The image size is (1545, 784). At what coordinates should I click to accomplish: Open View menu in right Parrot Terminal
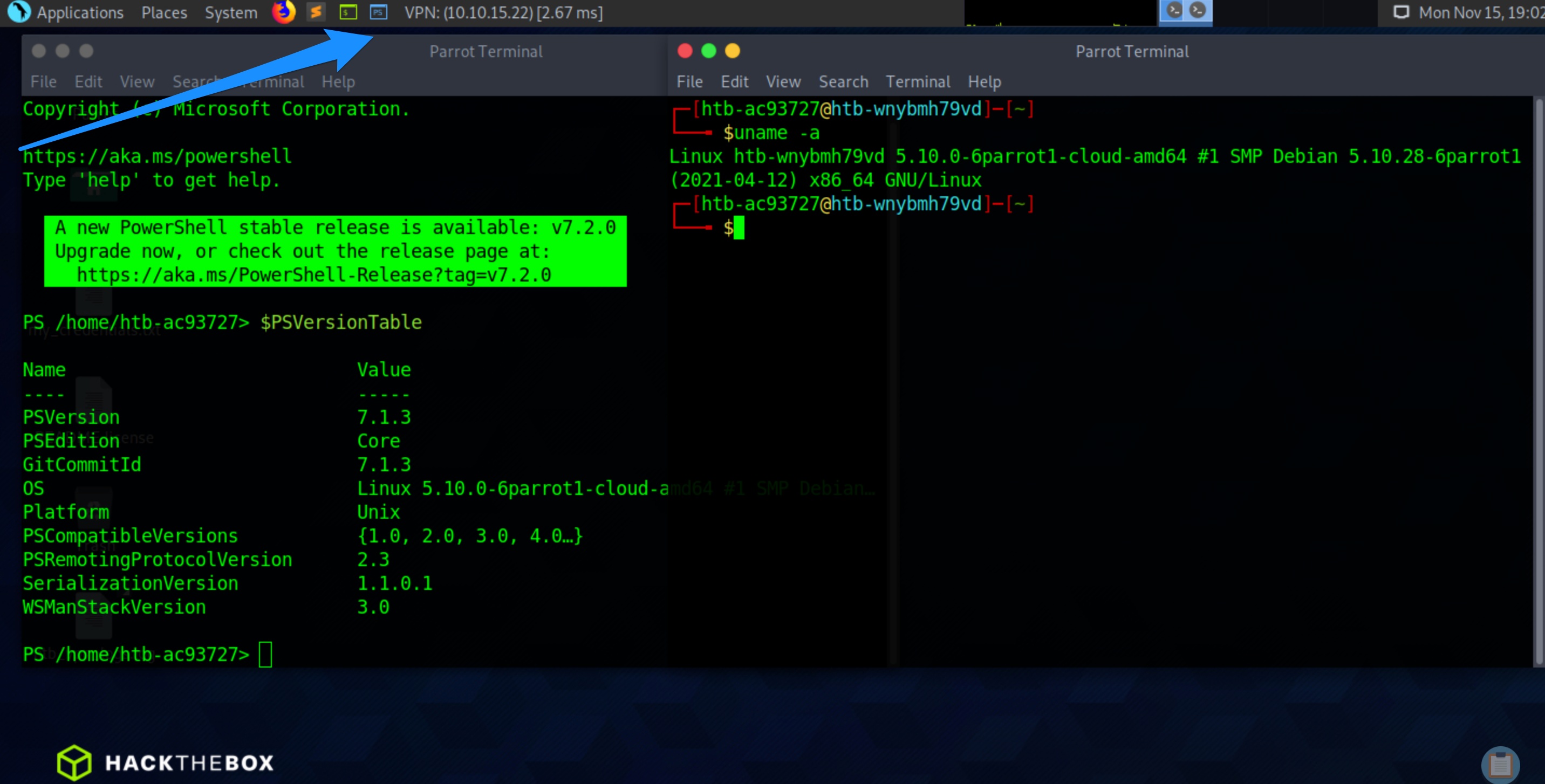[x=783, y=81]
